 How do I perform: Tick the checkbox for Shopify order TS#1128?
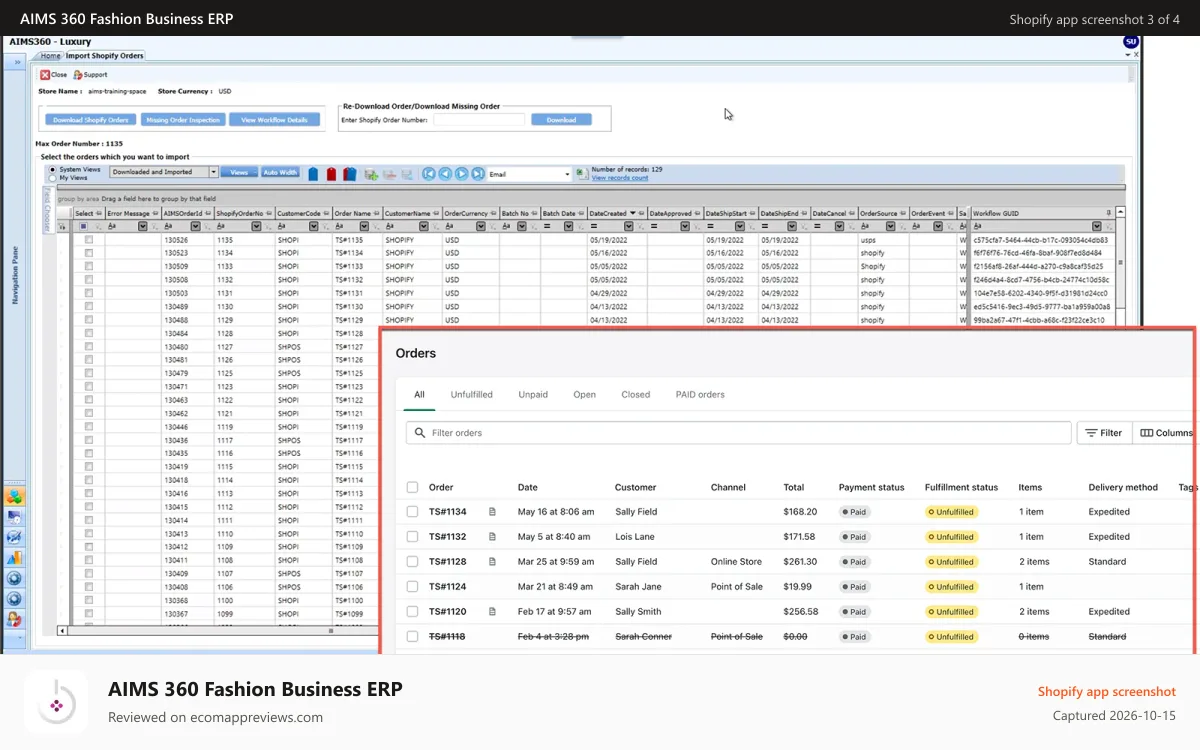(x=412, y=562)
